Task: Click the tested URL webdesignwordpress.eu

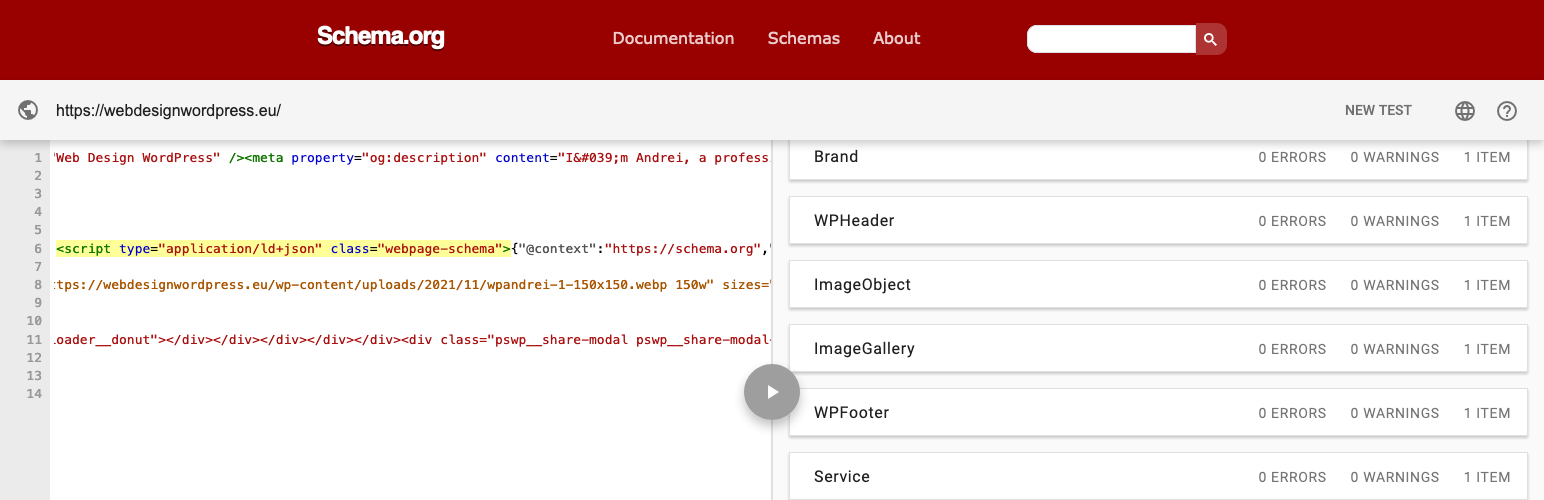Action: 168,111
